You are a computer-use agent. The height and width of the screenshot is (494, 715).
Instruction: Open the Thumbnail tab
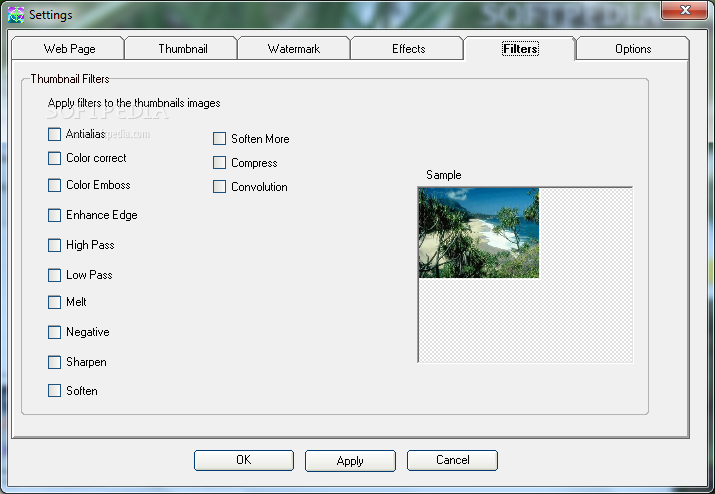point(181,48)
